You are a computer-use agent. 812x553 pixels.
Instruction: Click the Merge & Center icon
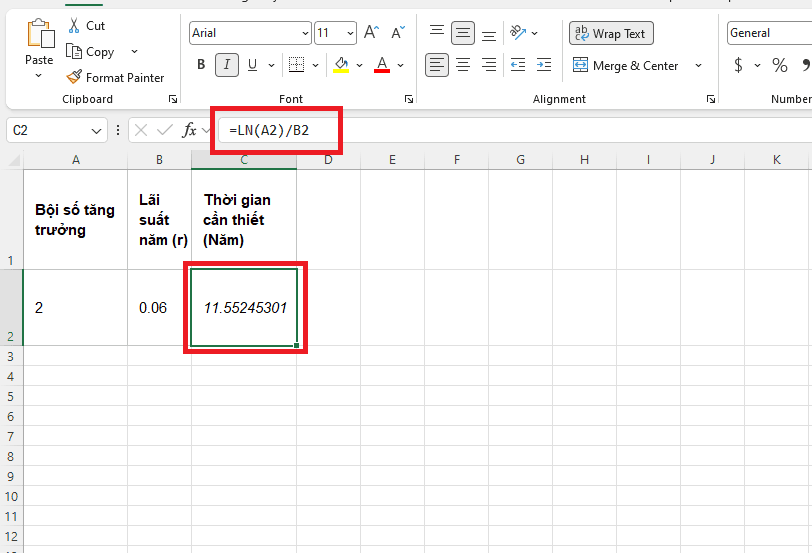pos(581,65)
